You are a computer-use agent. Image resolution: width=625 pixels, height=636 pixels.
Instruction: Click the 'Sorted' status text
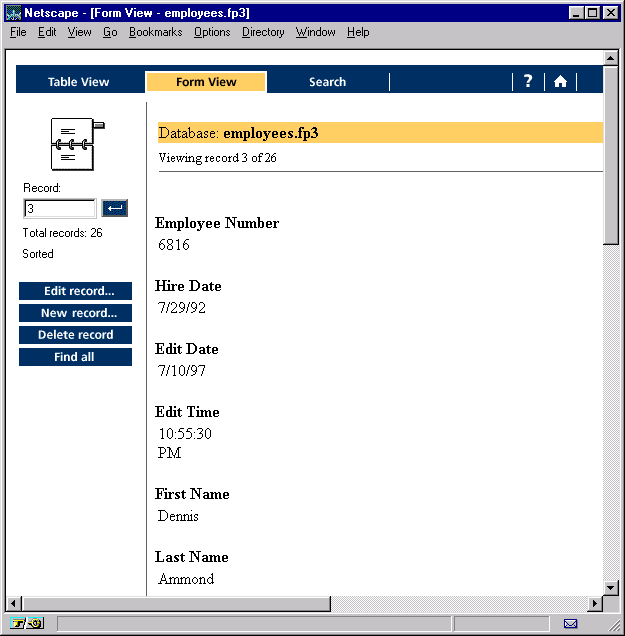point(38,254)
